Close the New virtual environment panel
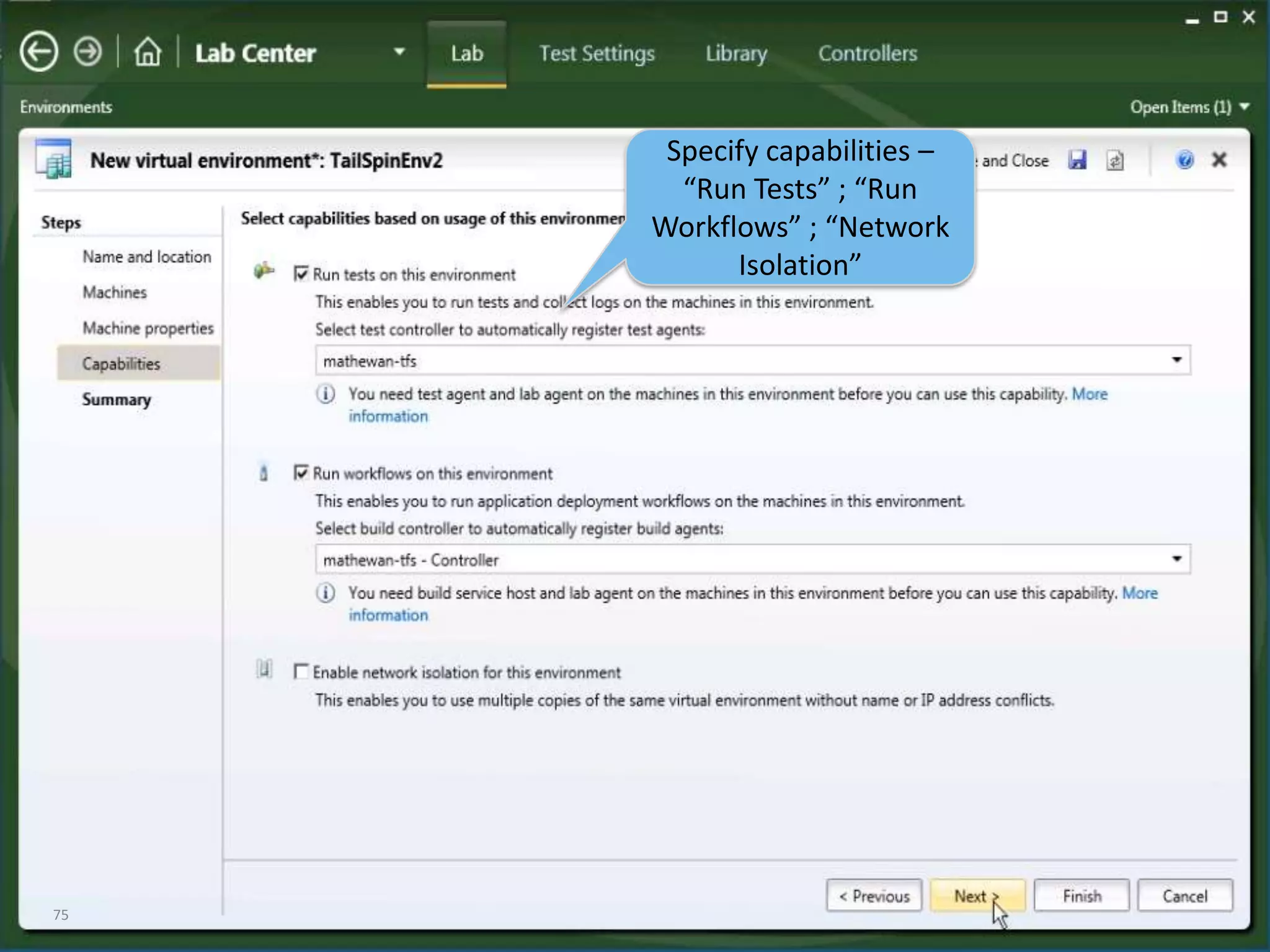1270x952 pixels. click(x=1219, y=161)
